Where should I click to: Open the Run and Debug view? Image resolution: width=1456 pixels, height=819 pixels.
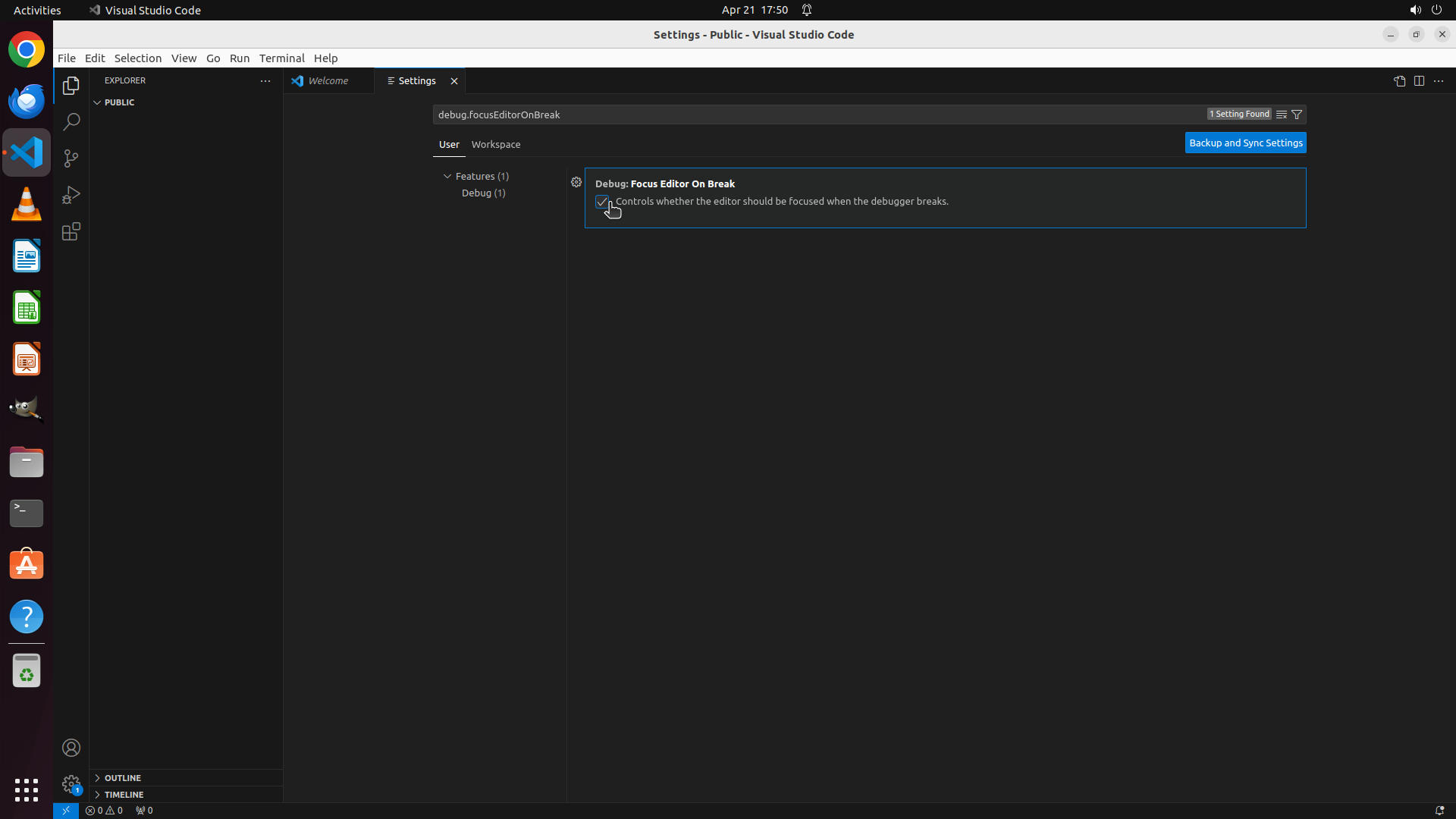71,195
